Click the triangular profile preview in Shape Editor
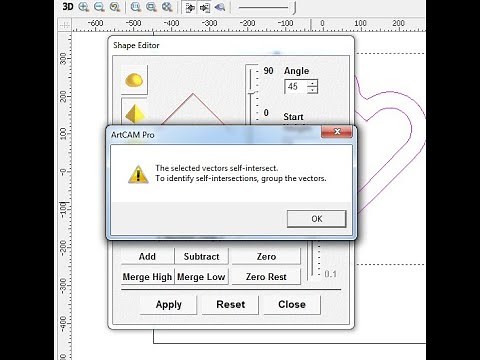 tap(193, 108)
